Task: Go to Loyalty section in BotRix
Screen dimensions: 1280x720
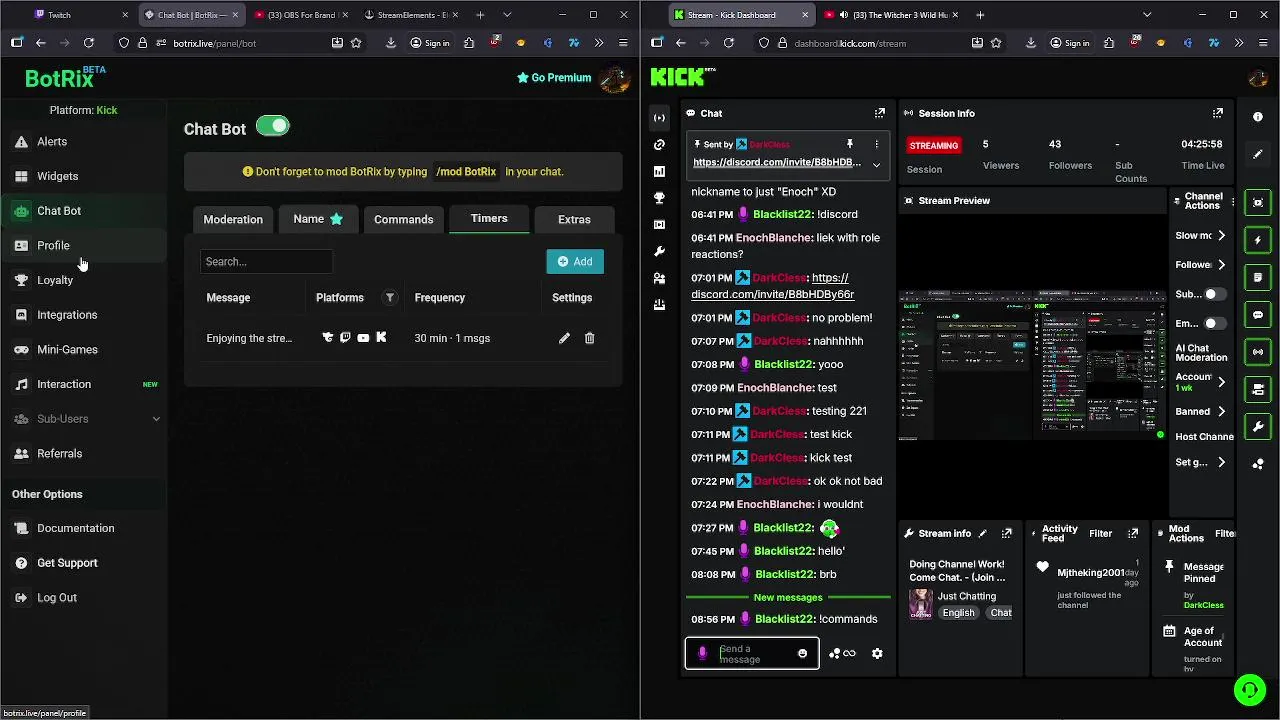Action: click(55, 280)
